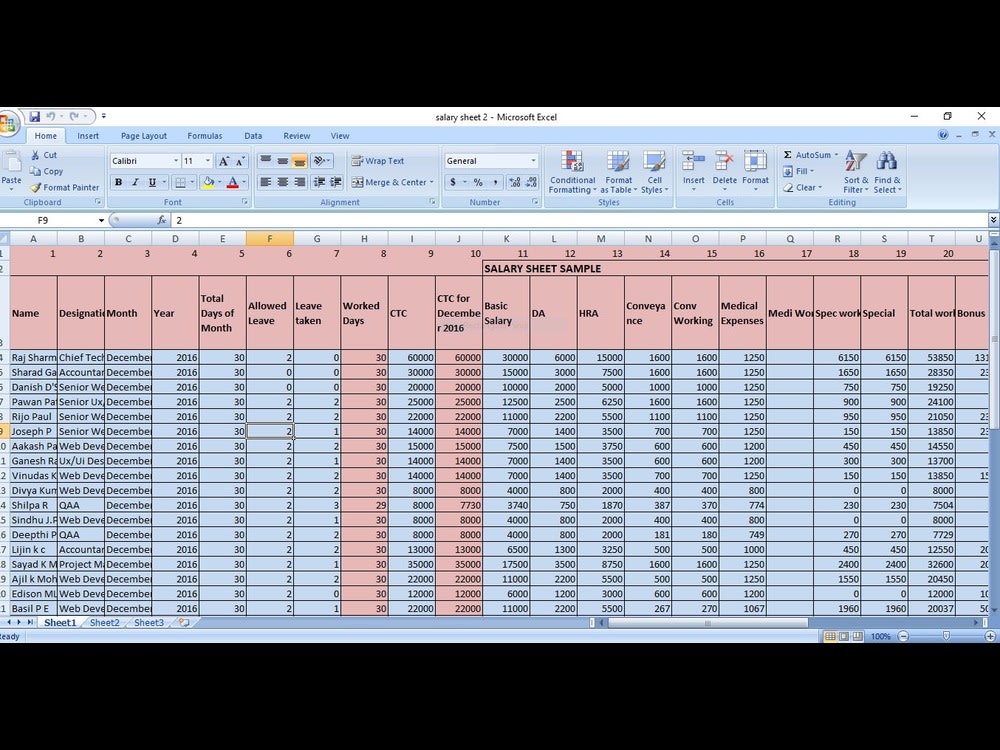
Task: Increase decimal places icon
Action: (515, 182)
